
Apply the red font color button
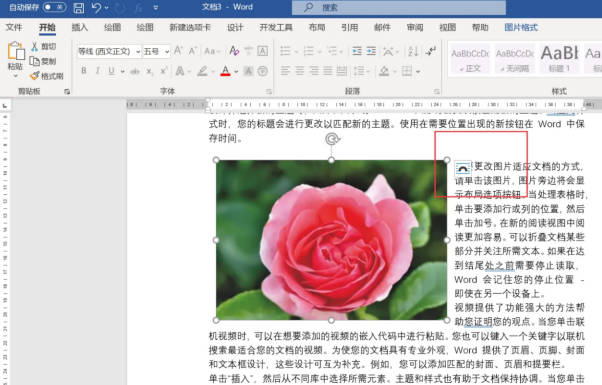click(x=225, y=71)
